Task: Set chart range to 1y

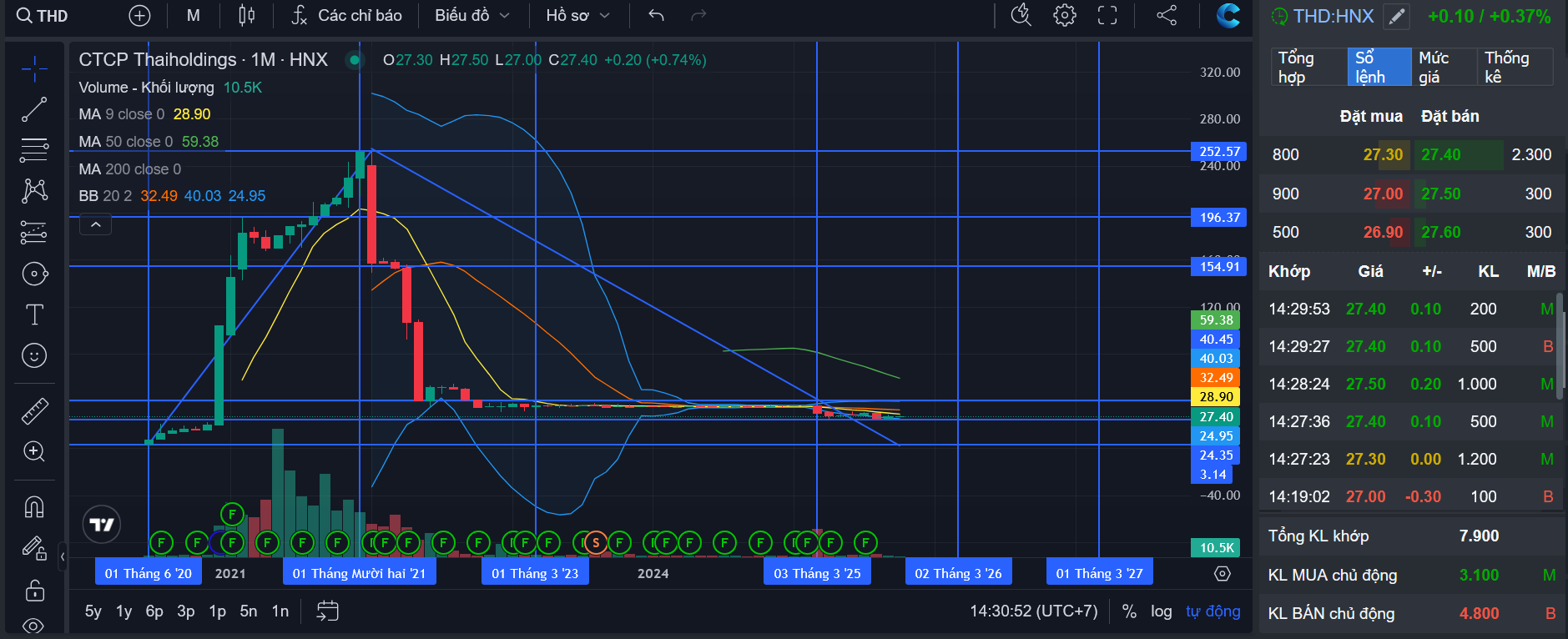Action: 124,611
